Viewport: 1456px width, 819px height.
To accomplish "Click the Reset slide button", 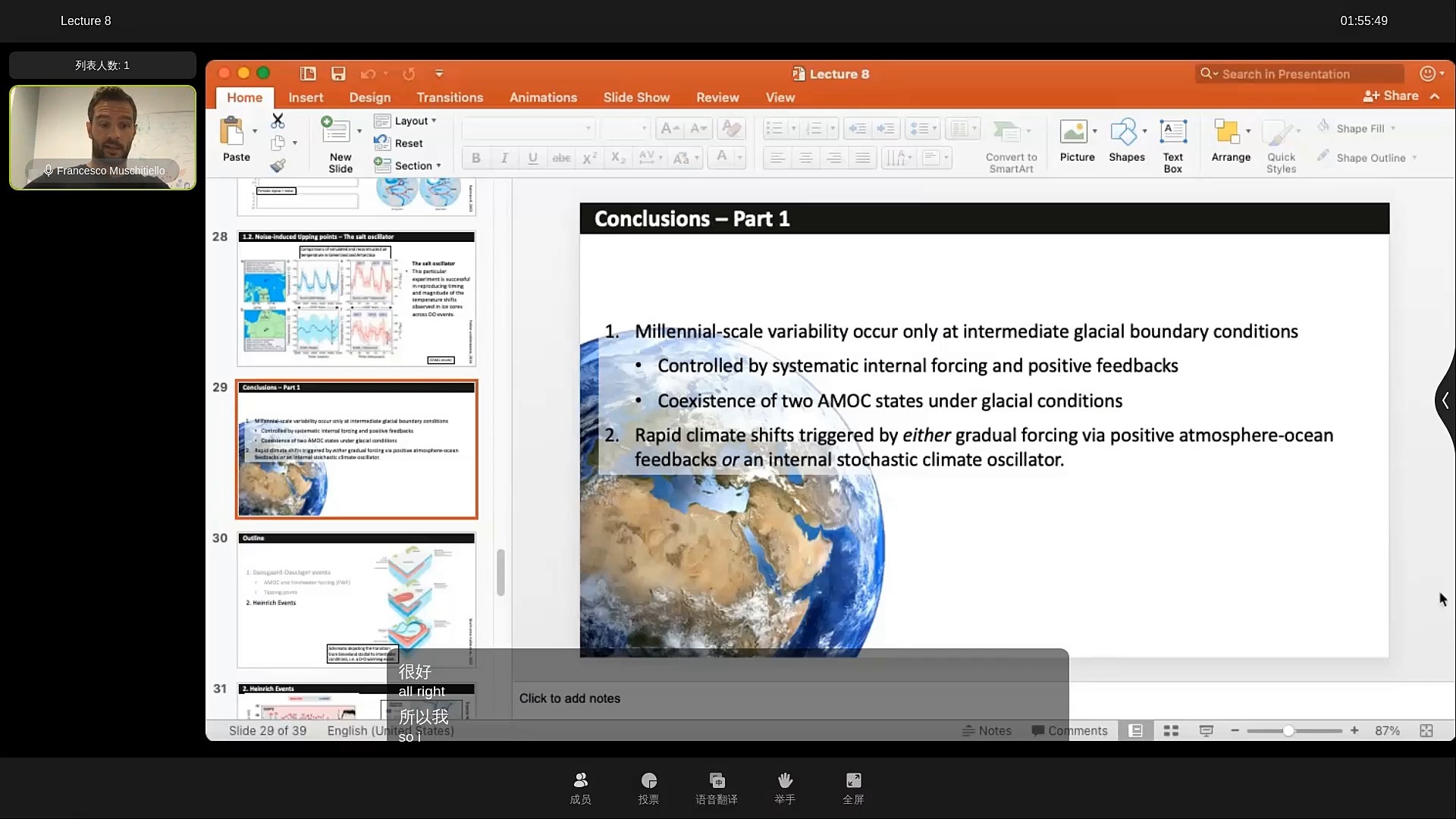I will (x=399, y=143).
